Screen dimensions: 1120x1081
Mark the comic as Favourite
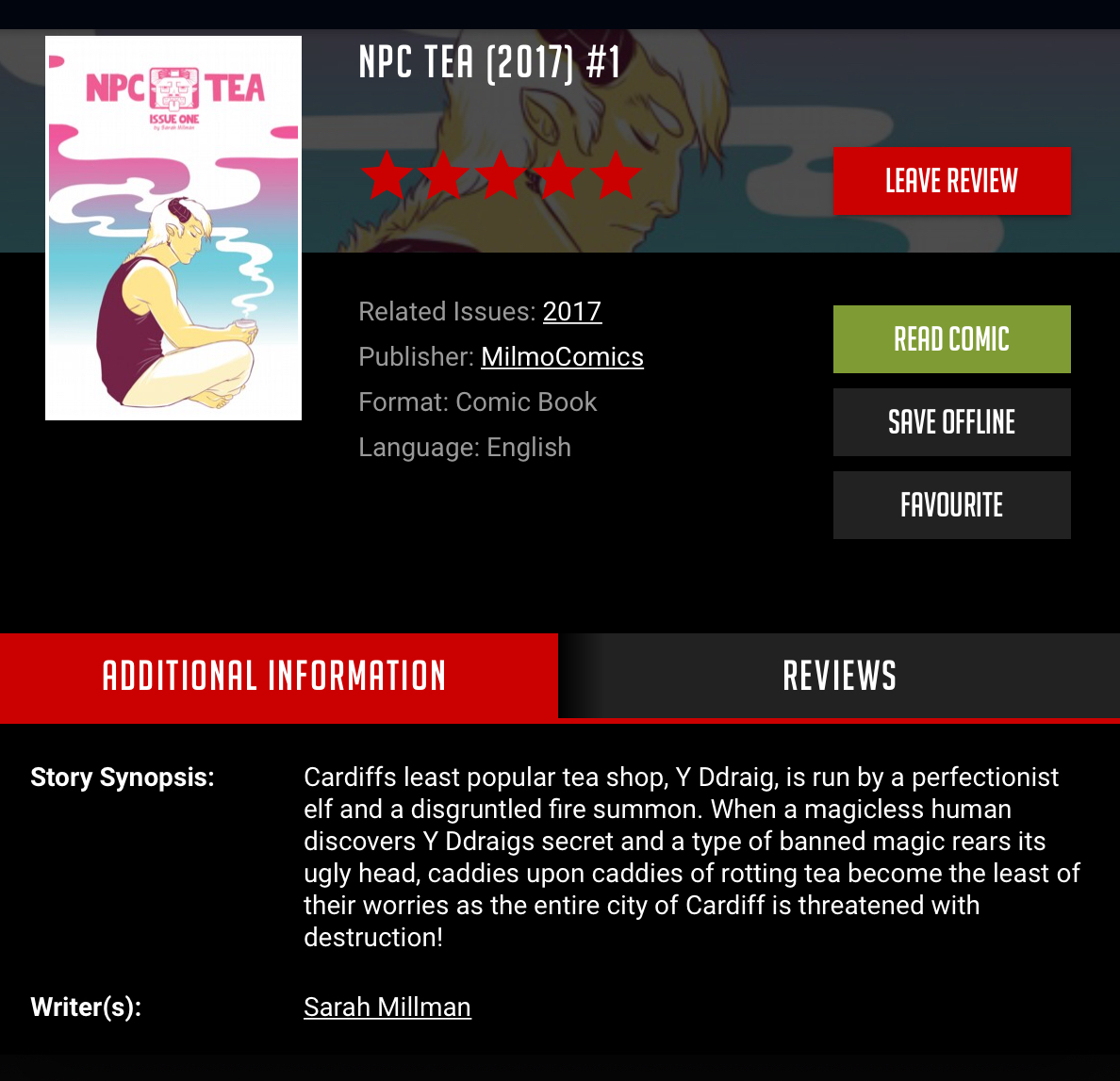click(951, 505)
